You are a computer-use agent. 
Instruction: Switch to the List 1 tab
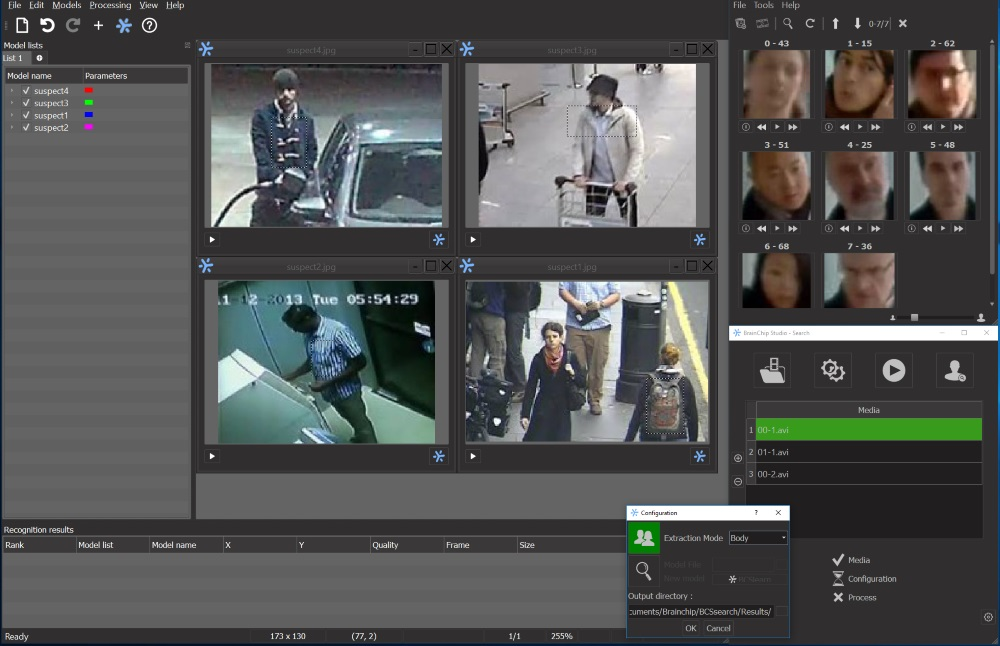pyautogui.click(x=13, y=58)
